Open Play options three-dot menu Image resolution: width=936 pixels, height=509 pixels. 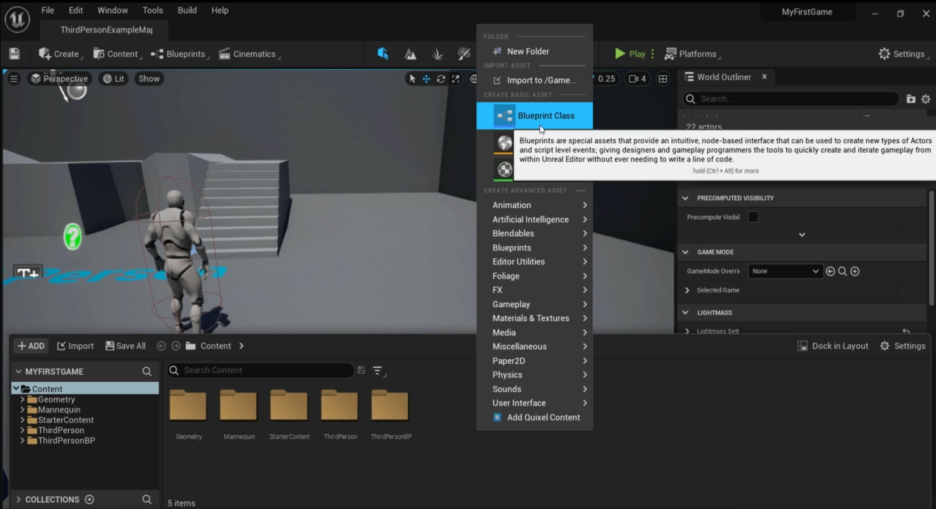[x=652, y=54]
